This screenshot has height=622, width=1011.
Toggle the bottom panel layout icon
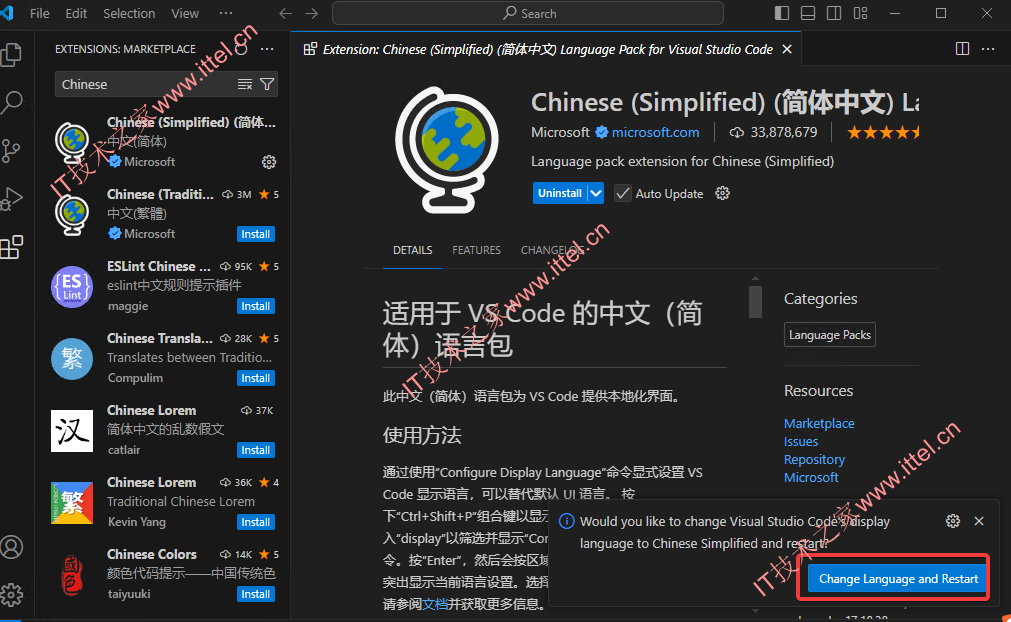point(808,13)
